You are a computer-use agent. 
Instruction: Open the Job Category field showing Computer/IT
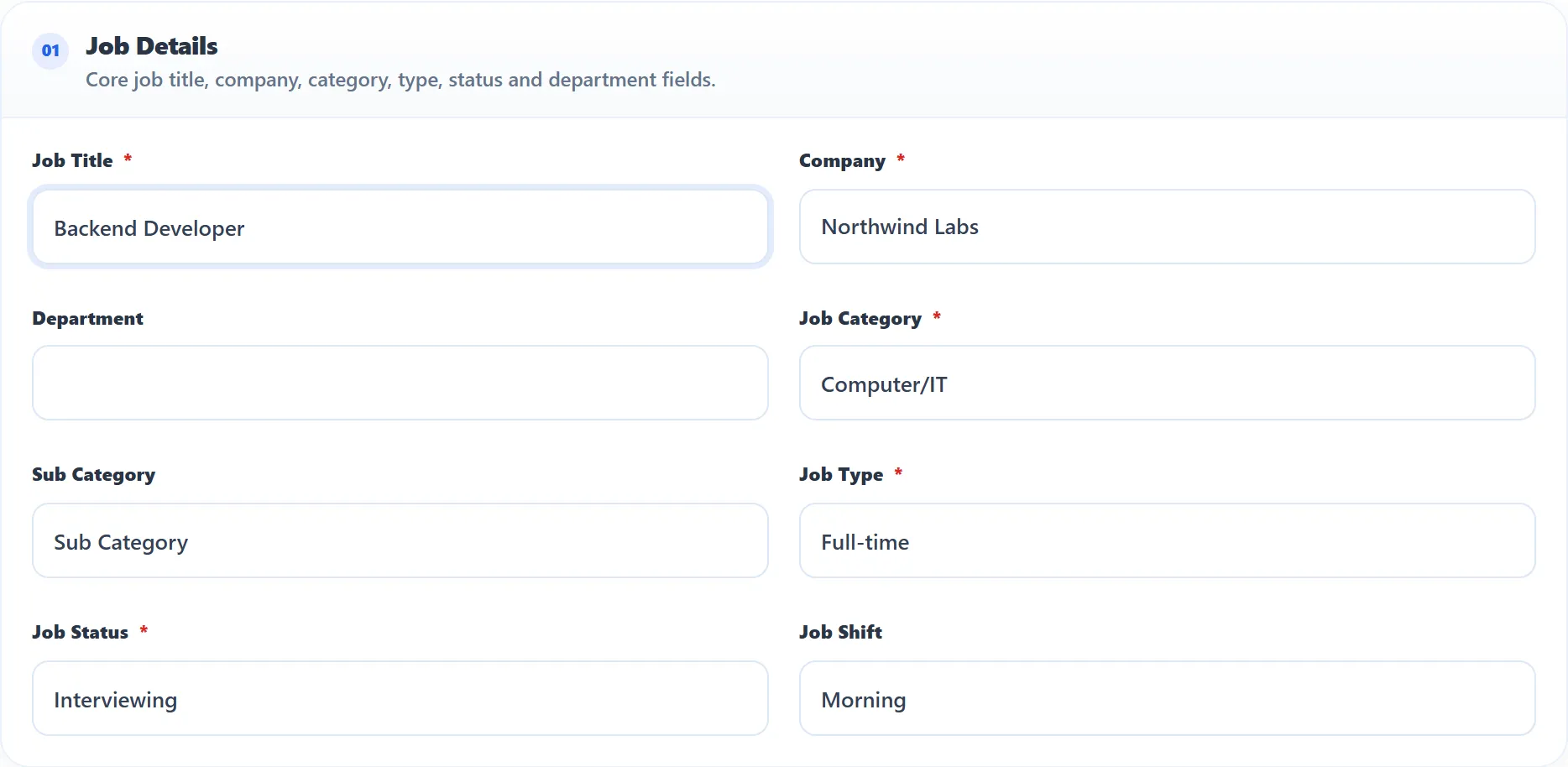coord(1168,383)
